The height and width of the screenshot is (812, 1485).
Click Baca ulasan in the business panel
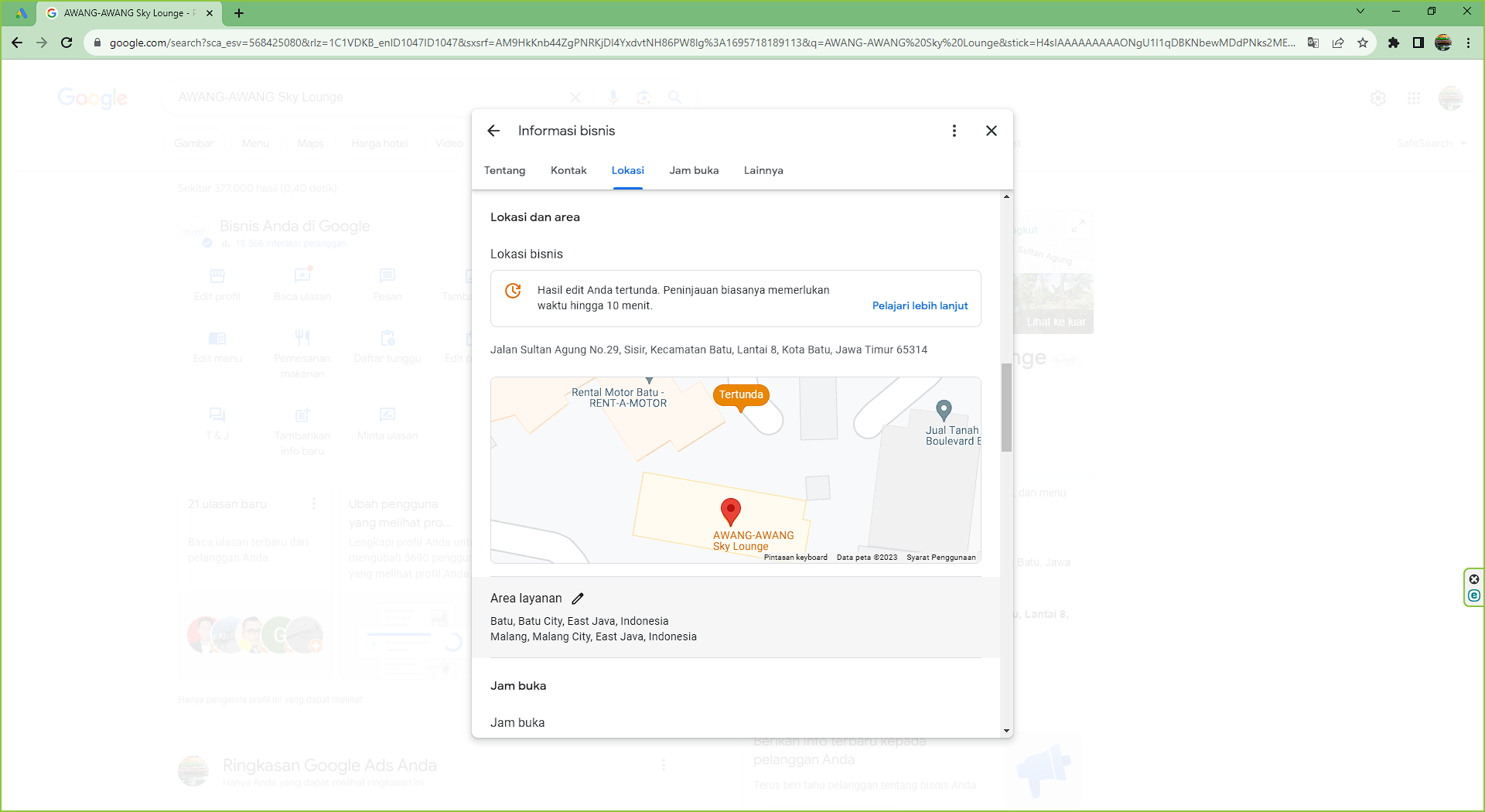pyautogui.click(x=302, y=285)
